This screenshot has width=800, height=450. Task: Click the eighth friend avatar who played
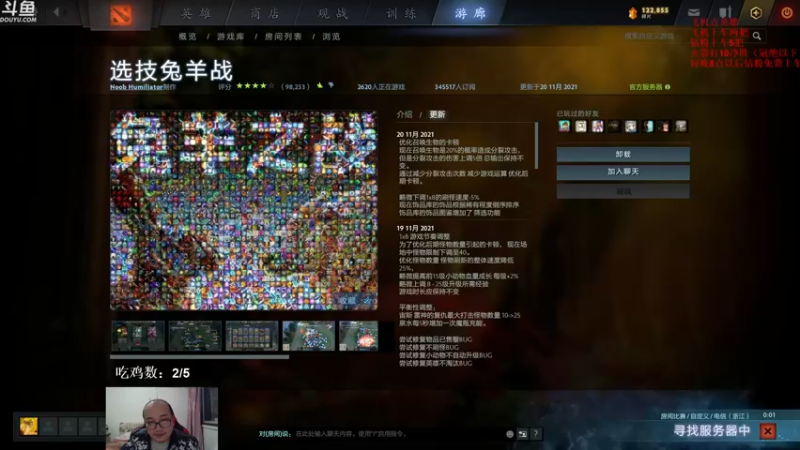coord(681,126)
